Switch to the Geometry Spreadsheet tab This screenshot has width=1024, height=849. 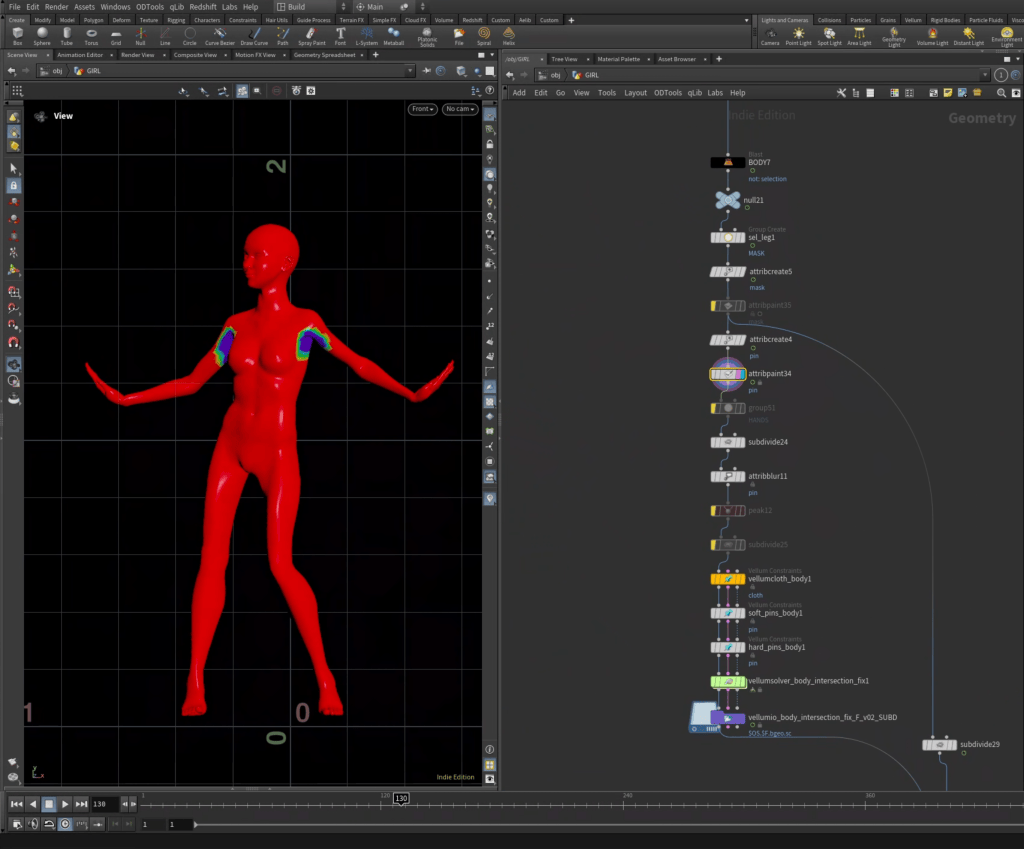tap(325, 55)
